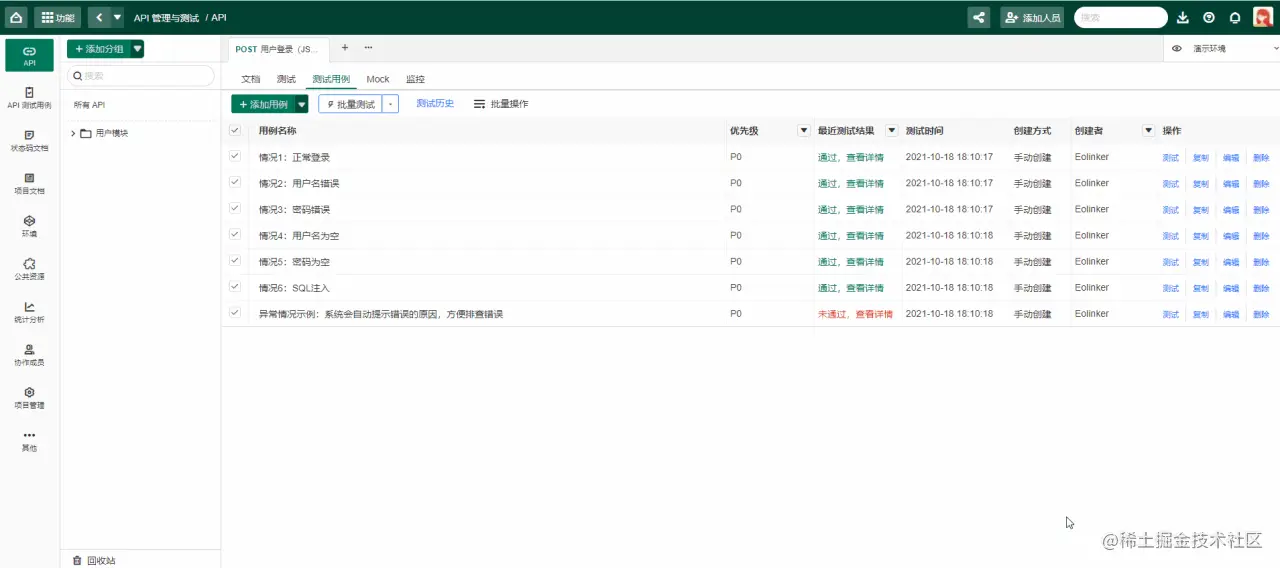The image size is (1280, 568).
Task: Open the help circle icon in header
Action: click(1209, 17)
